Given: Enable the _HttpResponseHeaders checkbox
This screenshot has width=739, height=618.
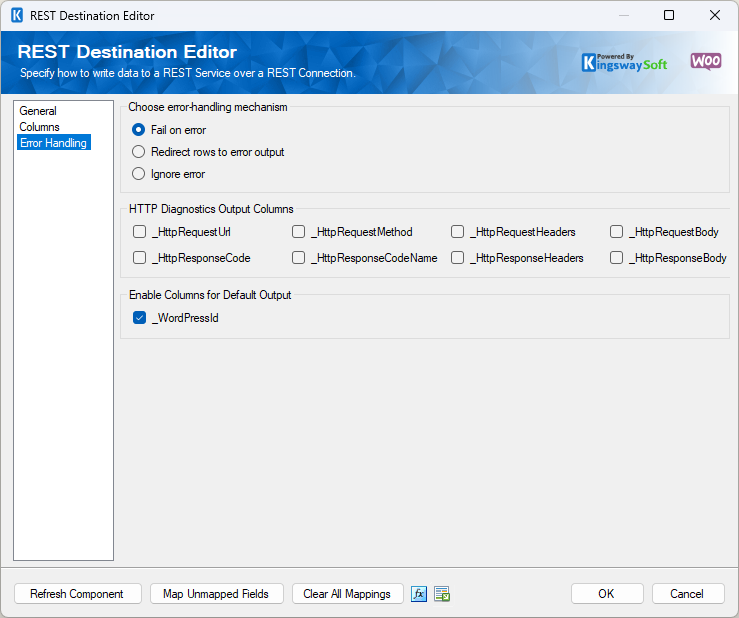Looking at the screenshot, I should pos(457,258).
